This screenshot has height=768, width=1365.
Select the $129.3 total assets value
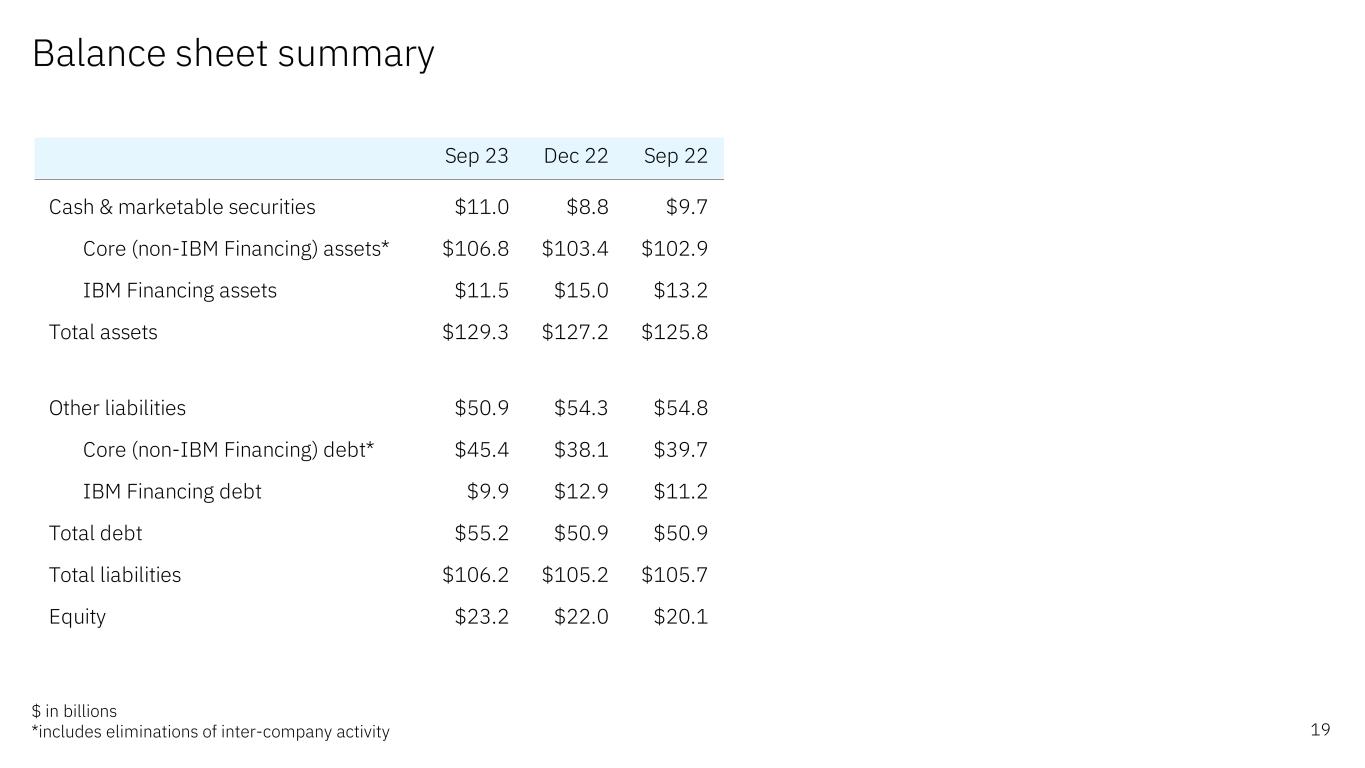[475, 332]
